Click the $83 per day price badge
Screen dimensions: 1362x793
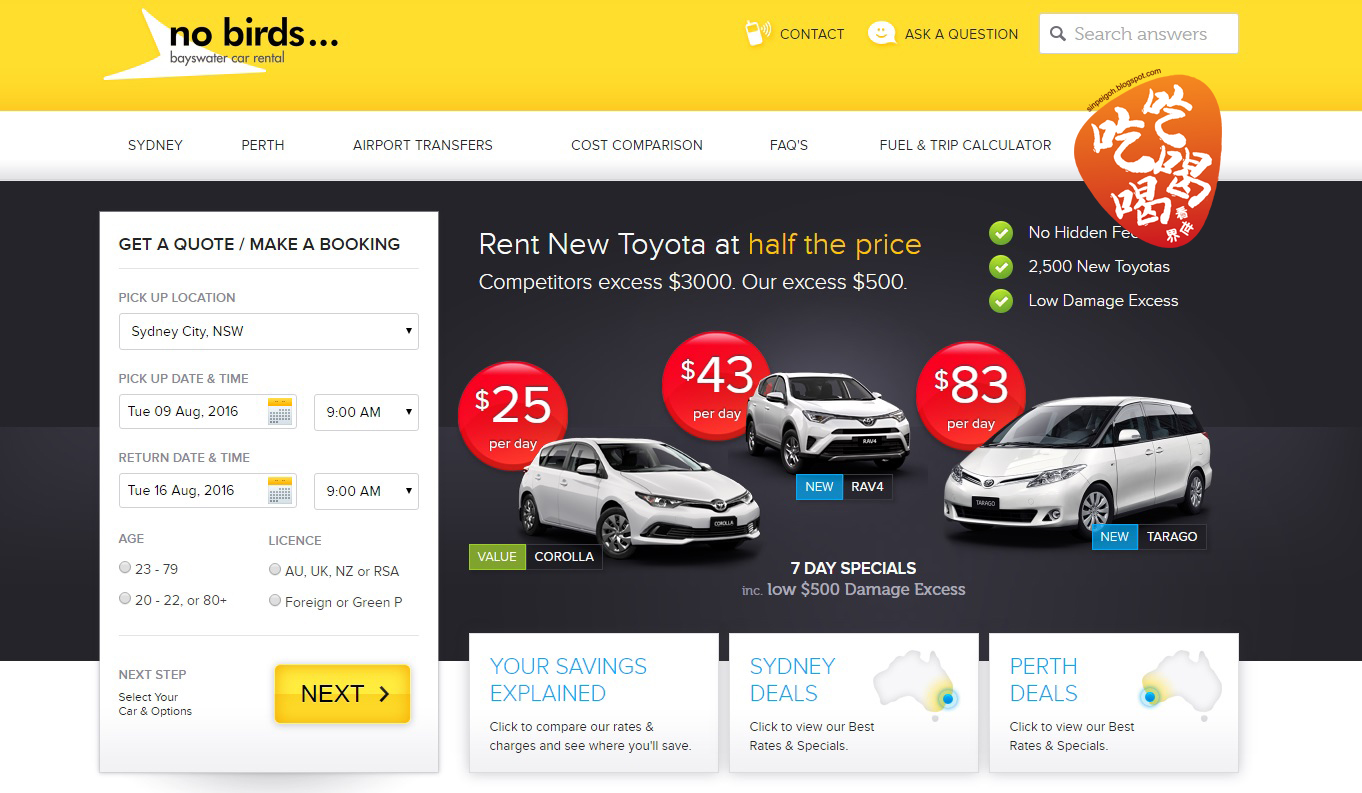click(x=970, y=396)
